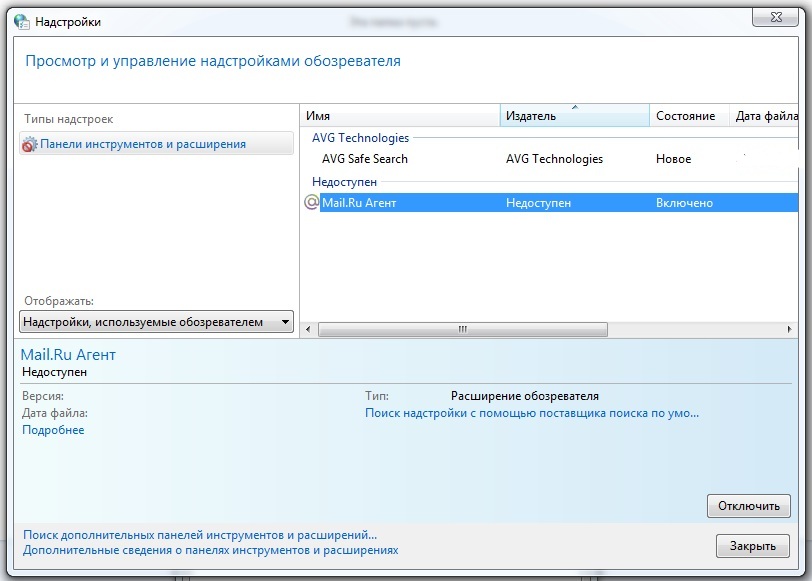Click the Недоступен group header
Viewport: 812px width, 581px height.
(344, 182)
